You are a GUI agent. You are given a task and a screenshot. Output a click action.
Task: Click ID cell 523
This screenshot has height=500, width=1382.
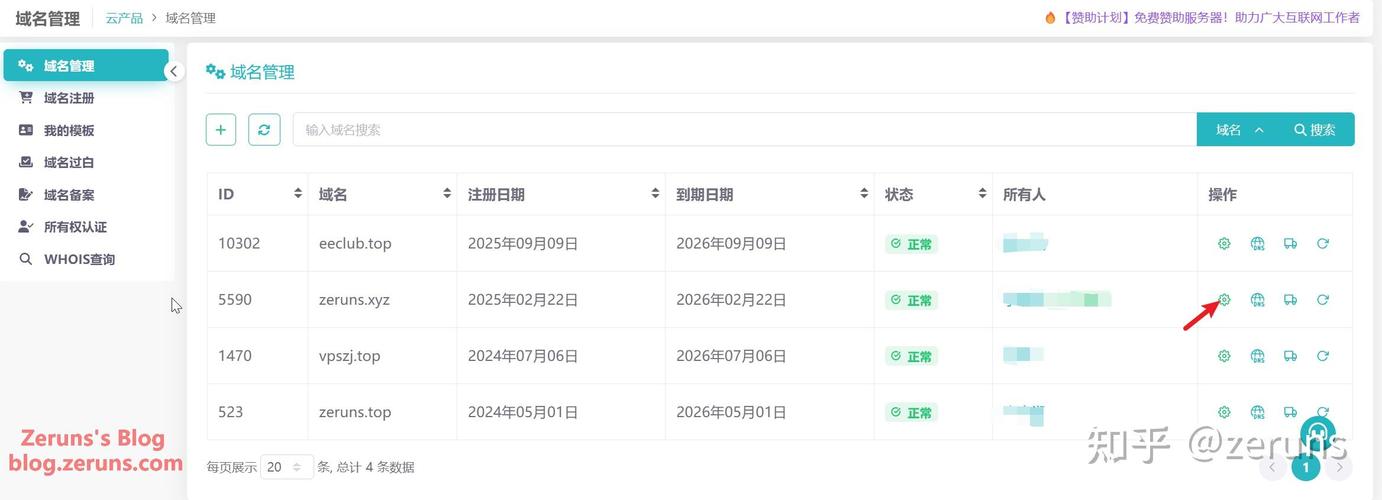[x=230, y=411]
